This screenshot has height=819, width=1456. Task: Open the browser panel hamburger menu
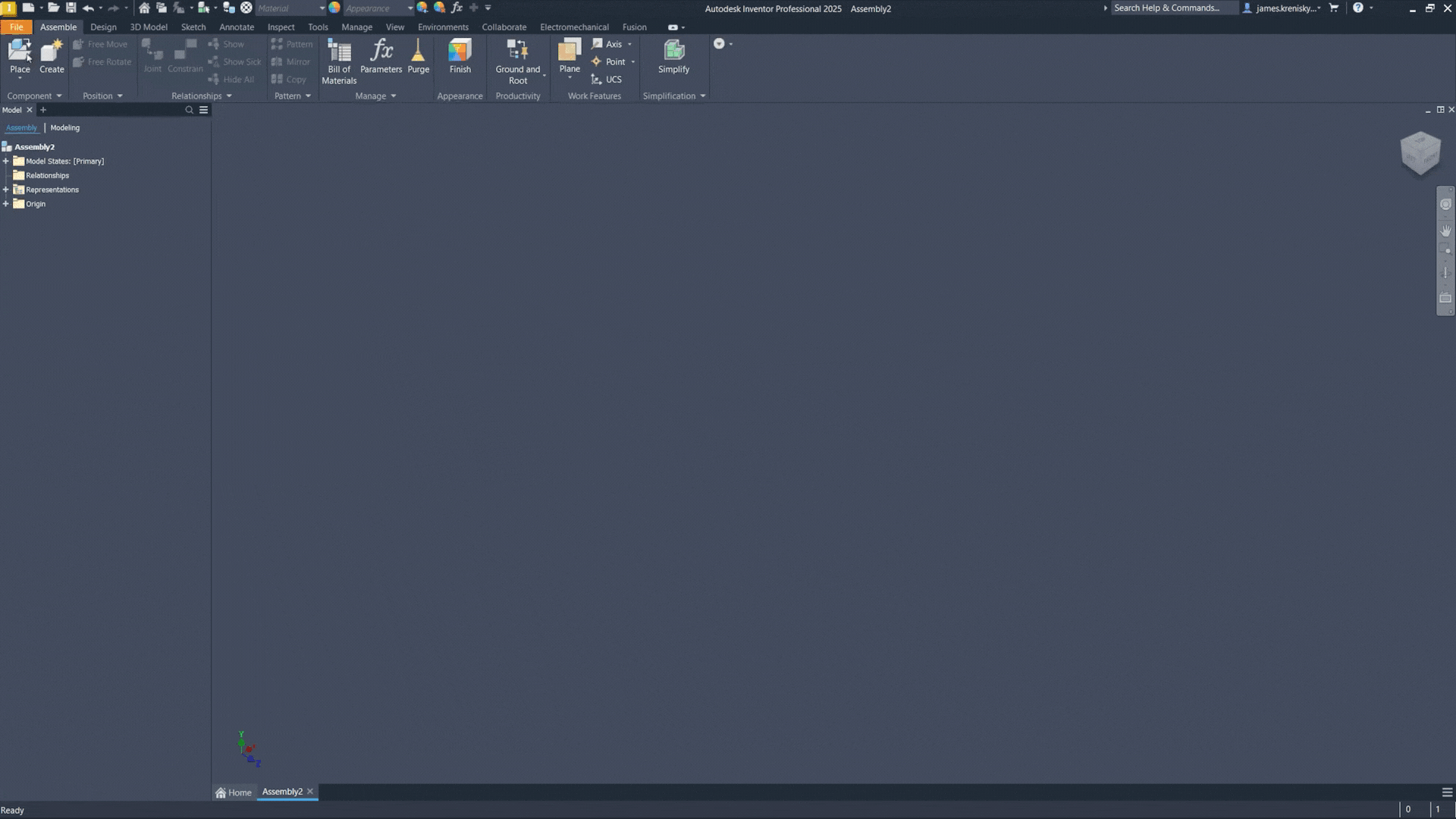point(203,110)
